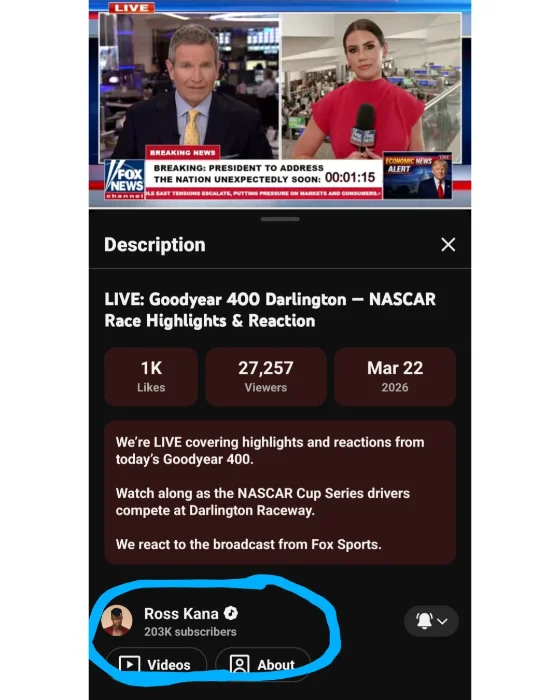
Task: Close the Description panel with X
Action: (x=448, y=245)
